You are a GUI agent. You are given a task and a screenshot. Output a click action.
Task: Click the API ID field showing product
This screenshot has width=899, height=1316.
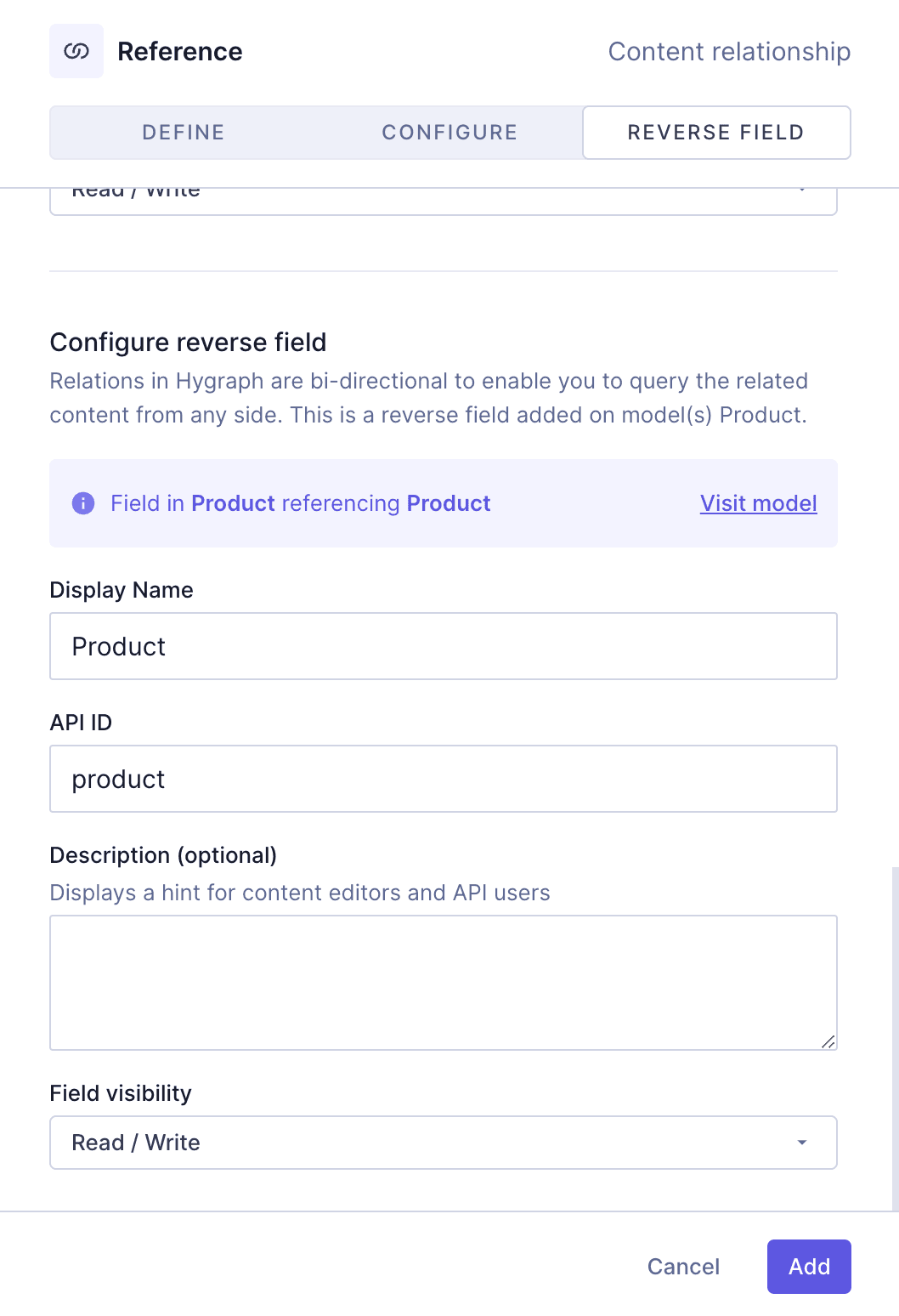(x=444, y=779)
